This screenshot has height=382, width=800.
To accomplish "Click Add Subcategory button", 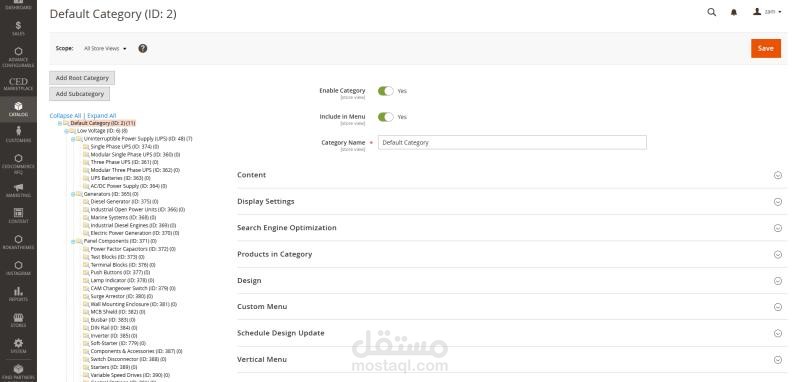I will [x=80, y=94].
